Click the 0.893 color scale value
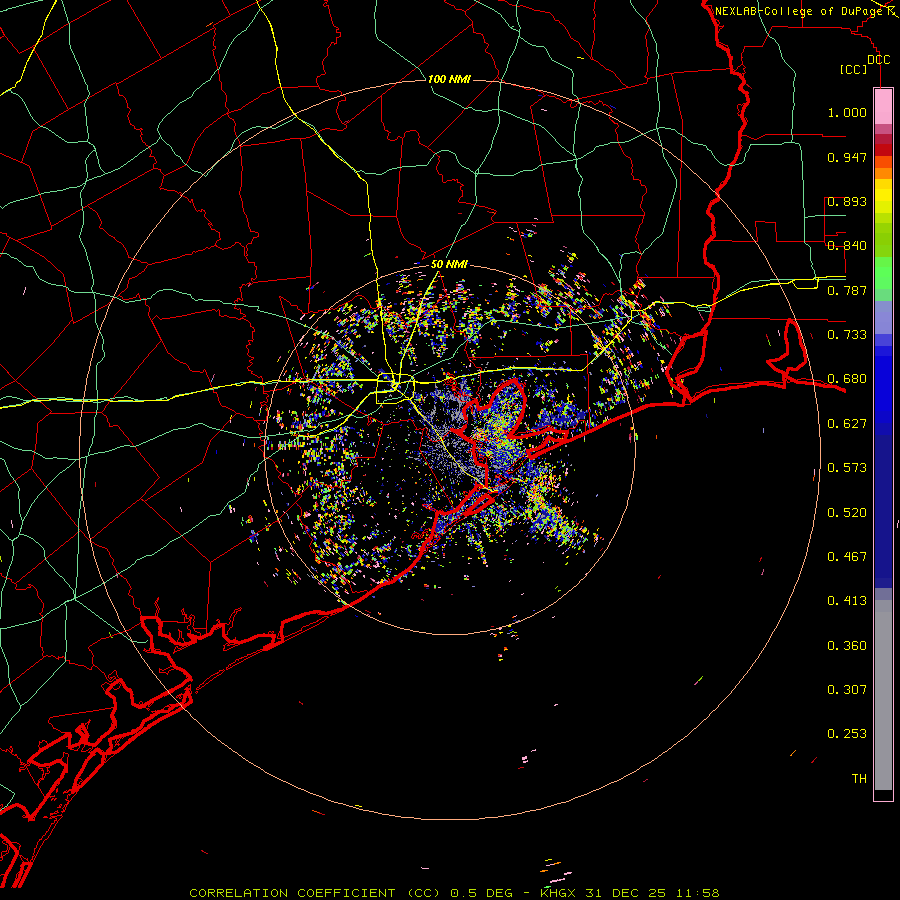 click(847, 201)
